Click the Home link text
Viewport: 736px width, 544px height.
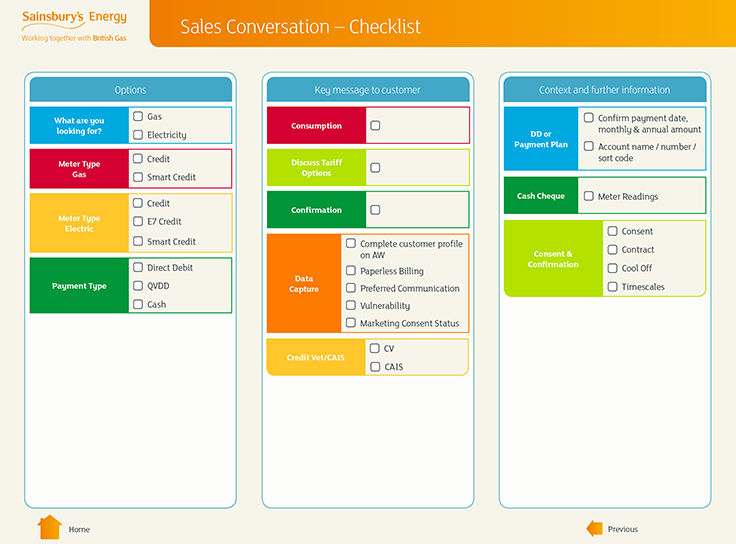click(x=79, y=529)
